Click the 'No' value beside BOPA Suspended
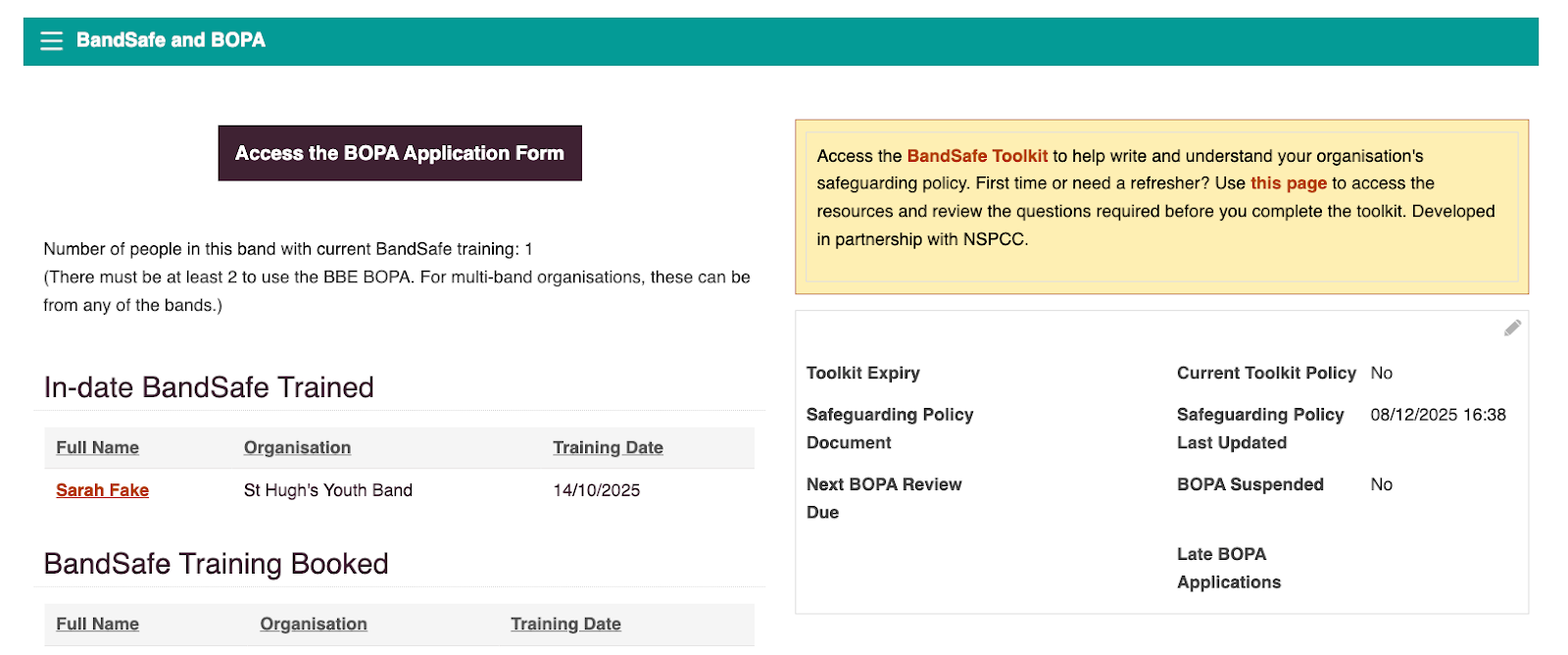This screenshot has width=1568, height=655. click(x=1381, y=484)
